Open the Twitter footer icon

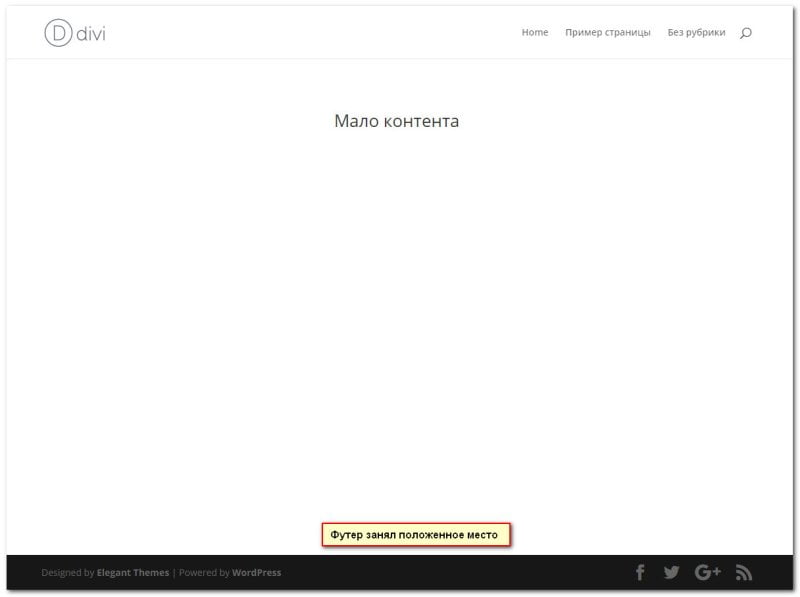671,573
